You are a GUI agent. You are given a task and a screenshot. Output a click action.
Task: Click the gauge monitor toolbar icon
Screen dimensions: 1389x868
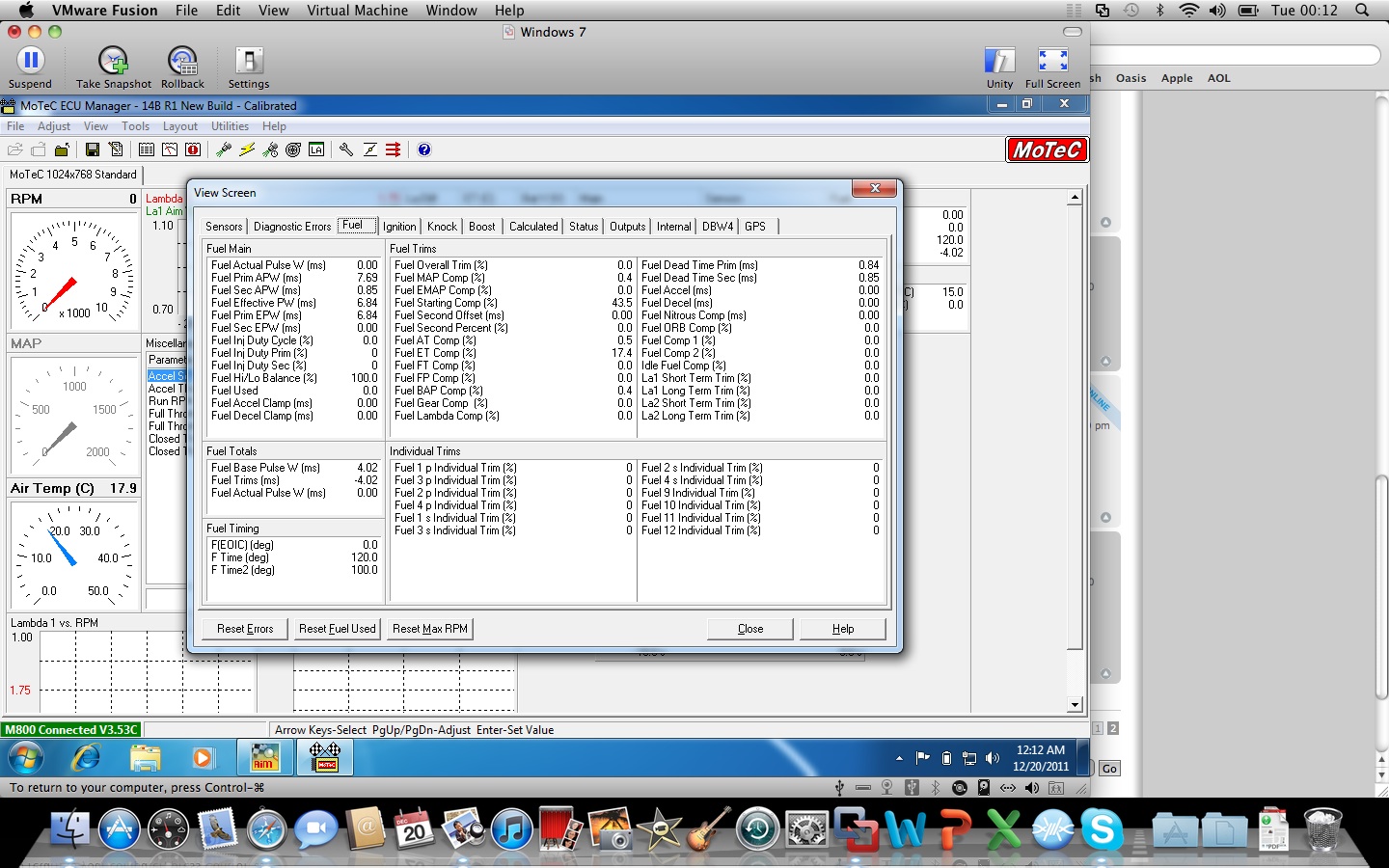click(168, 149)
